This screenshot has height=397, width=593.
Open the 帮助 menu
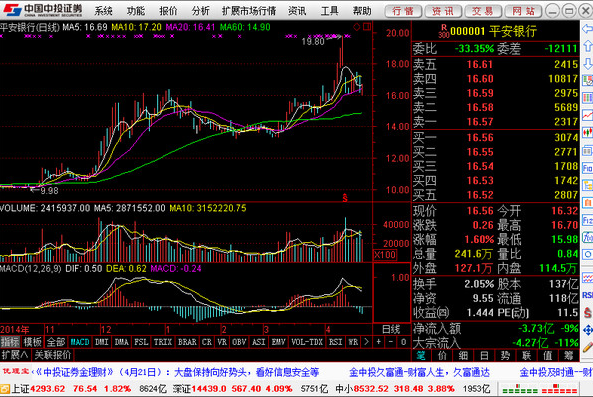tap(362, 11)
